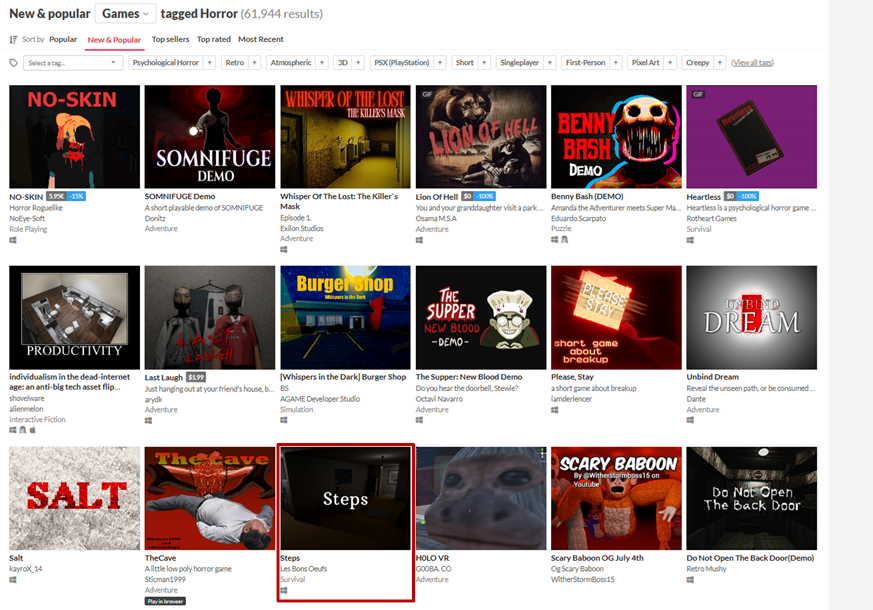Add the 3D tag via plus icon

(x=358, y=63)
